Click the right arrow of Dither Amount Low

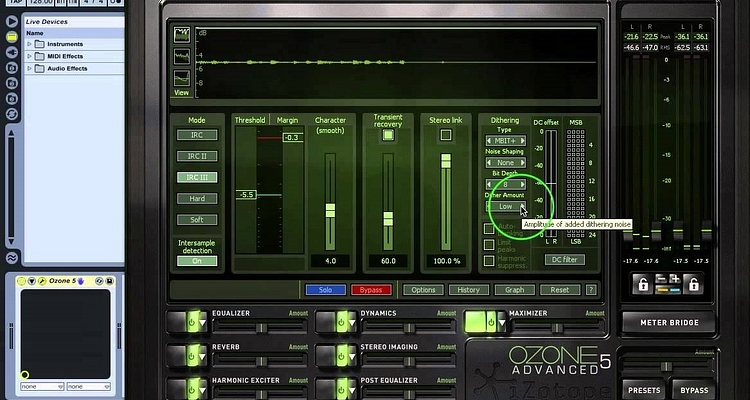(522, 206)
